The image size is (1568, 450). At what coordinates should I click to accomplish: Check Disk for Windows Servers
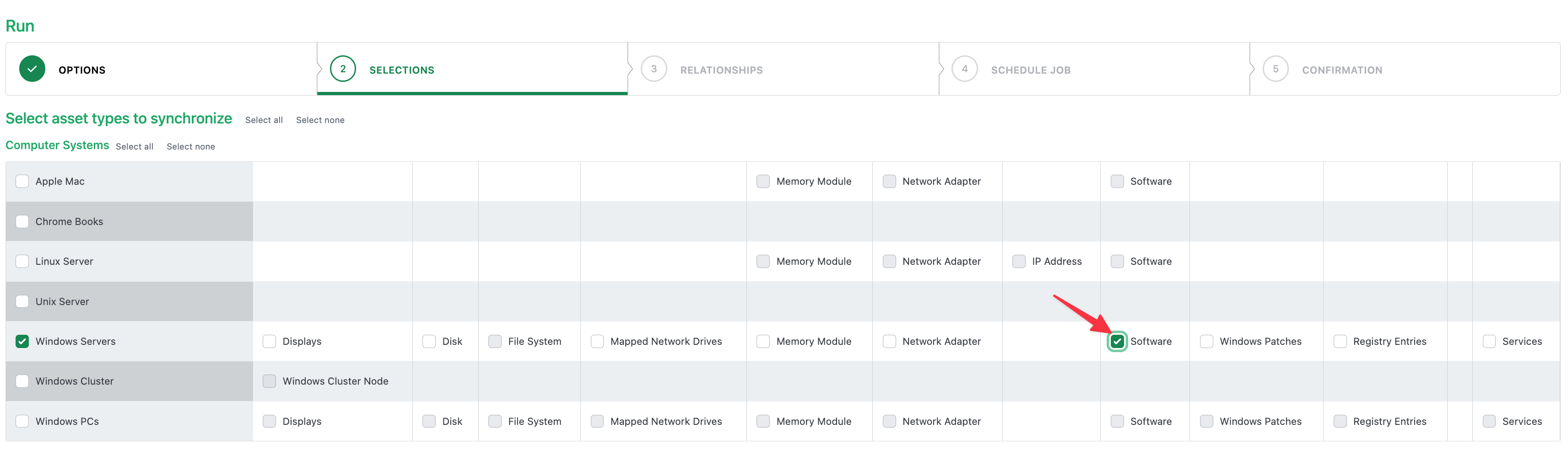tap(429, 341)
